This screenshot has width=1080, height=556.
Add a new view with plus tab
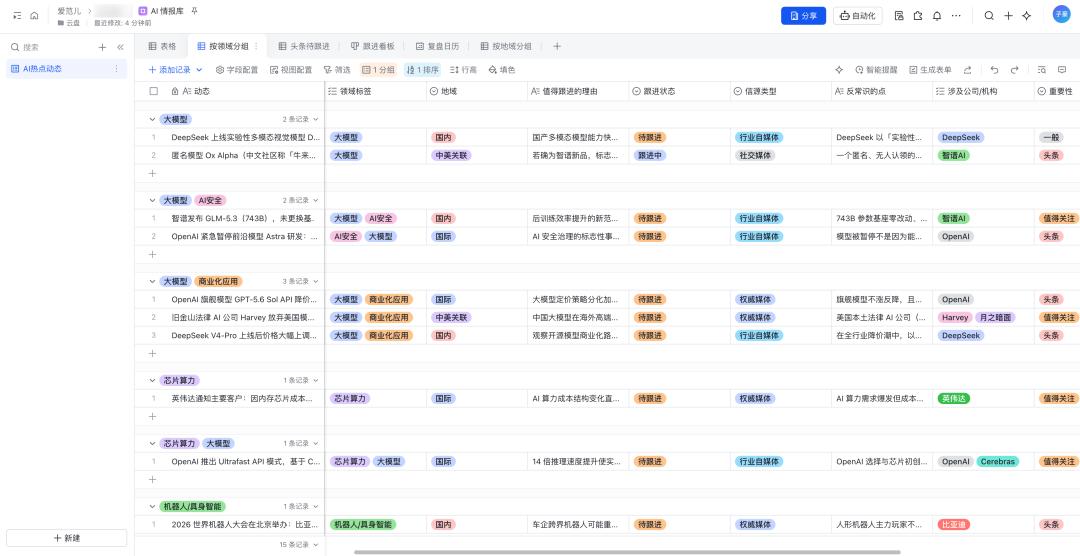557,46
